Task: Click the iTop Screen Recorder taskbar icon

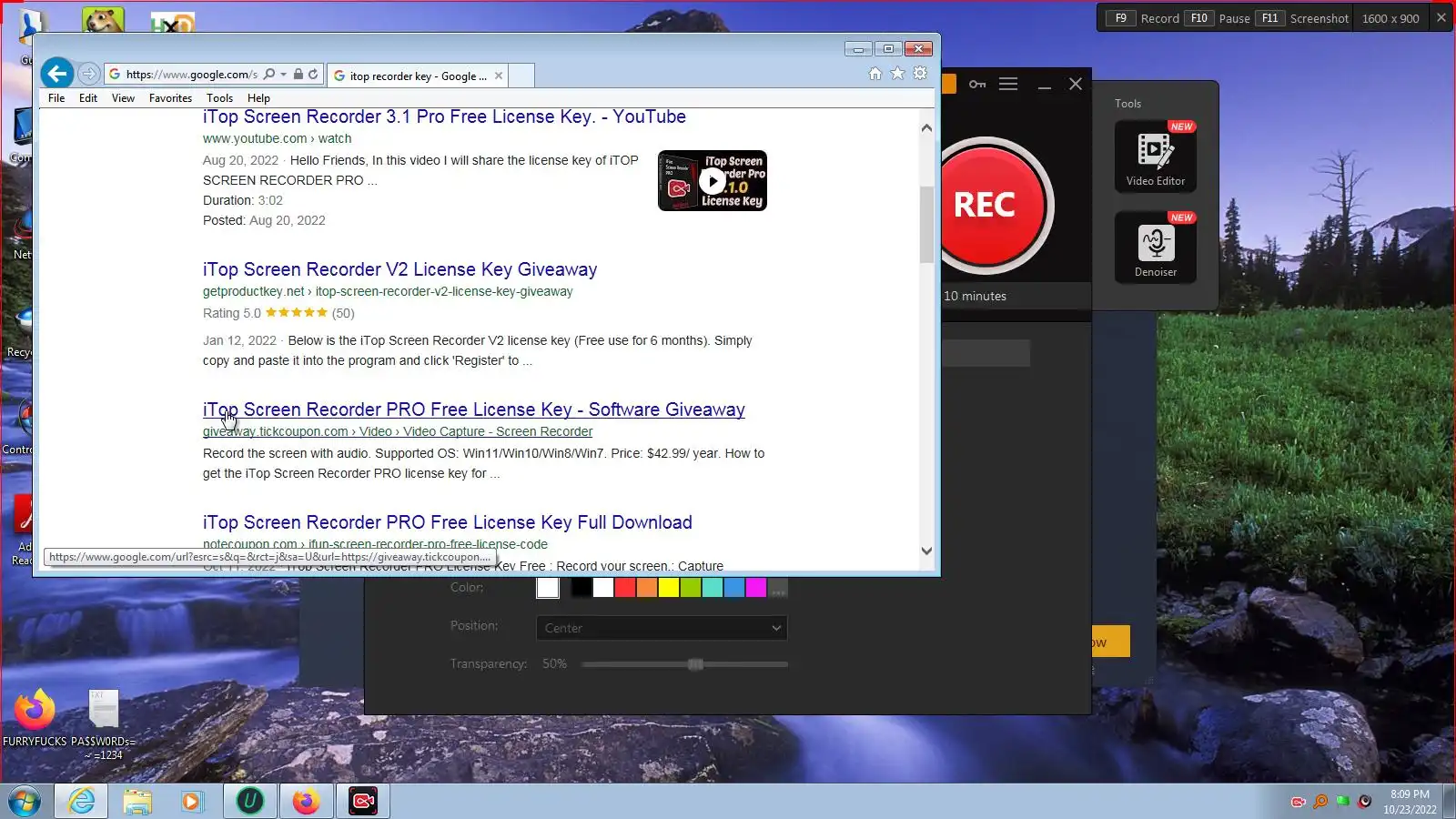Action: (363, 801)
